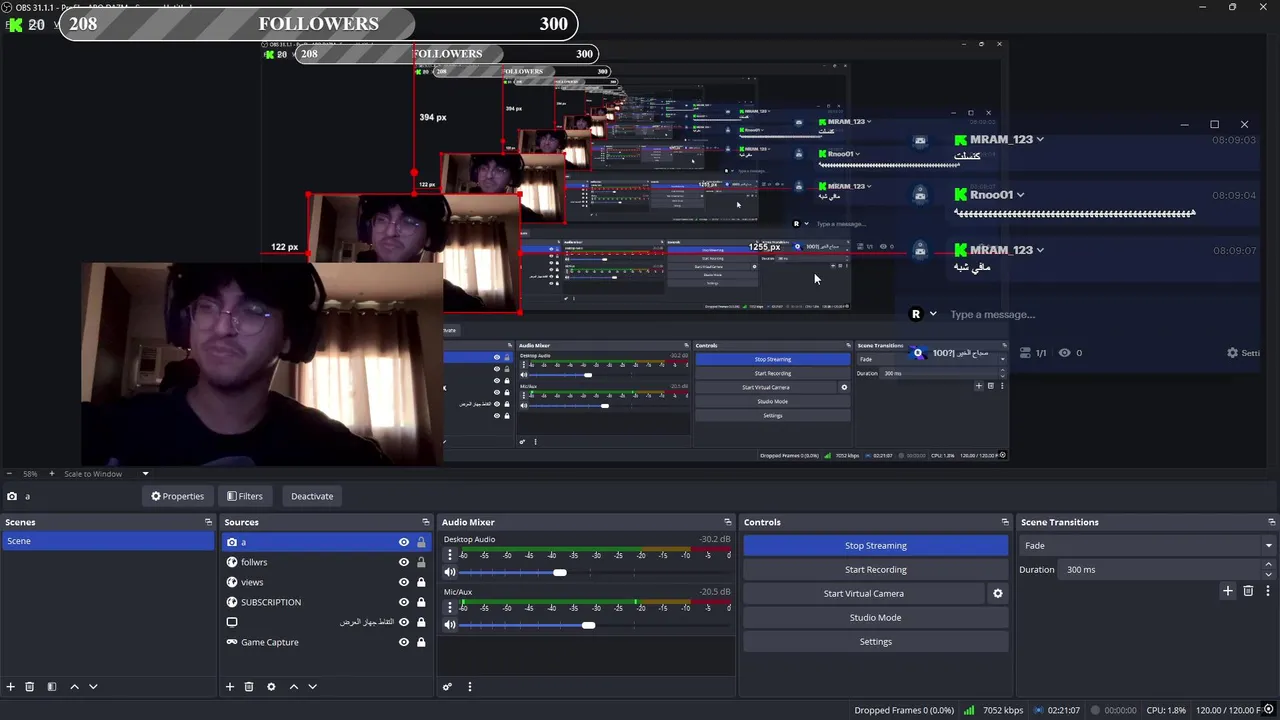Add a new scene with the plus icon in Scenes
Viewport: 1280px width, 720px height.
click(11, 687)
